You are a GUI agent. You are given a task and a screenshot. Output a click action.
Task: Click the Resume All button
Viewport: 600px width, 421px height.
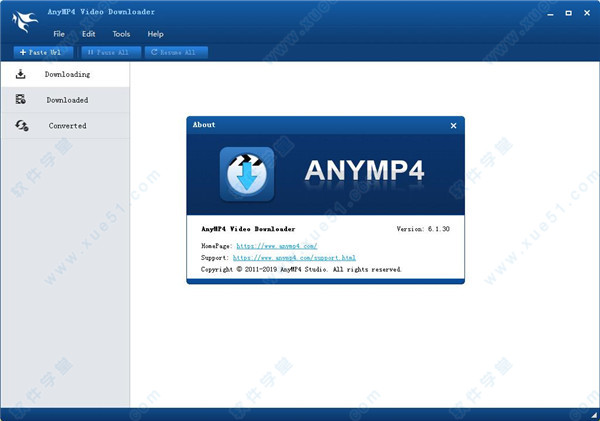pos(176,52)
